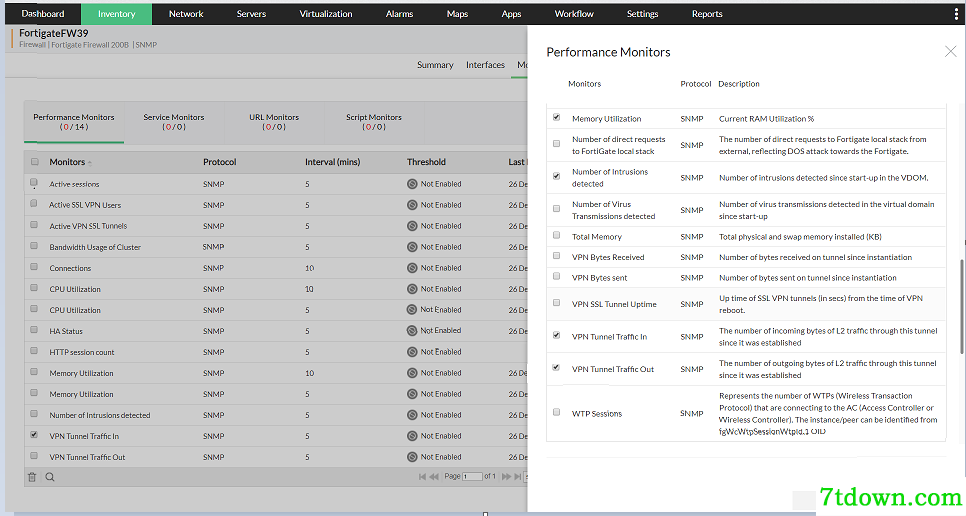966x516 pixels.
Task: Open the Maps menu
Action: (x=457, y=14)
